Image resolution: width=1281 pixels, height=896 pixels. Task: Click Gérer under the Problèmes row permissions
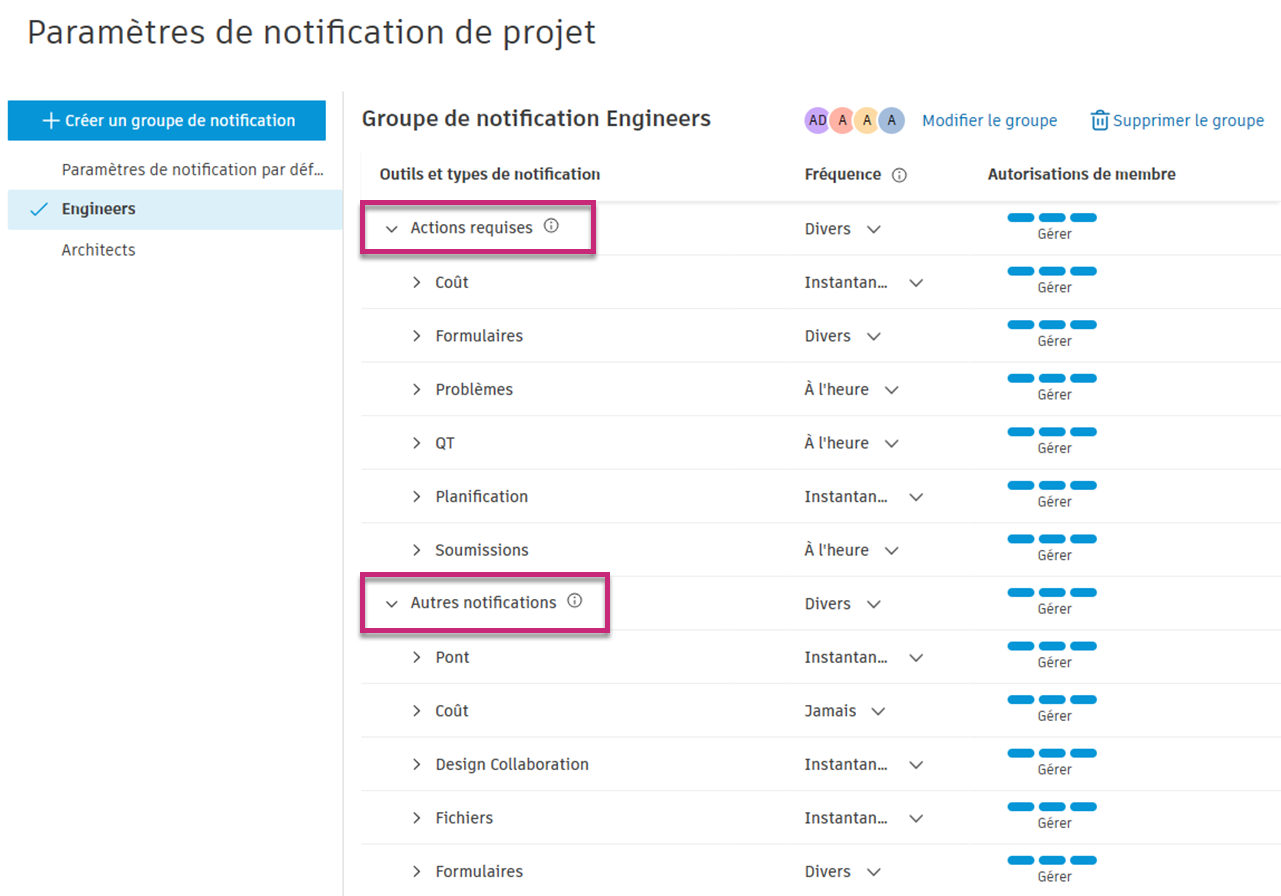click(1055, 394)
